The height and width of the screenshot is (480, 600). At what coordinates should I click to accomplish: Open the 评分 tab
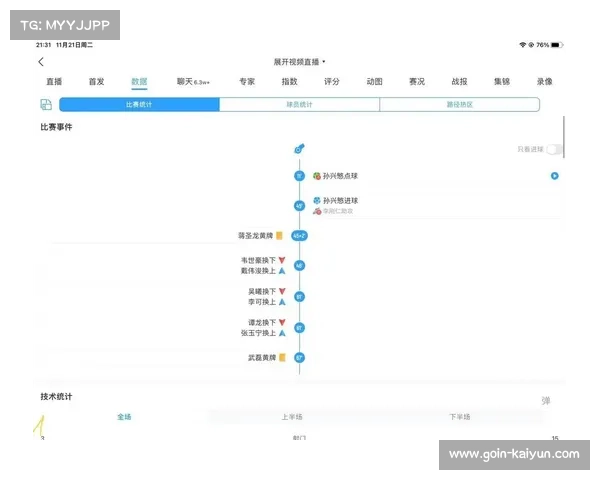pyautogui.click(x=332, y=82)
